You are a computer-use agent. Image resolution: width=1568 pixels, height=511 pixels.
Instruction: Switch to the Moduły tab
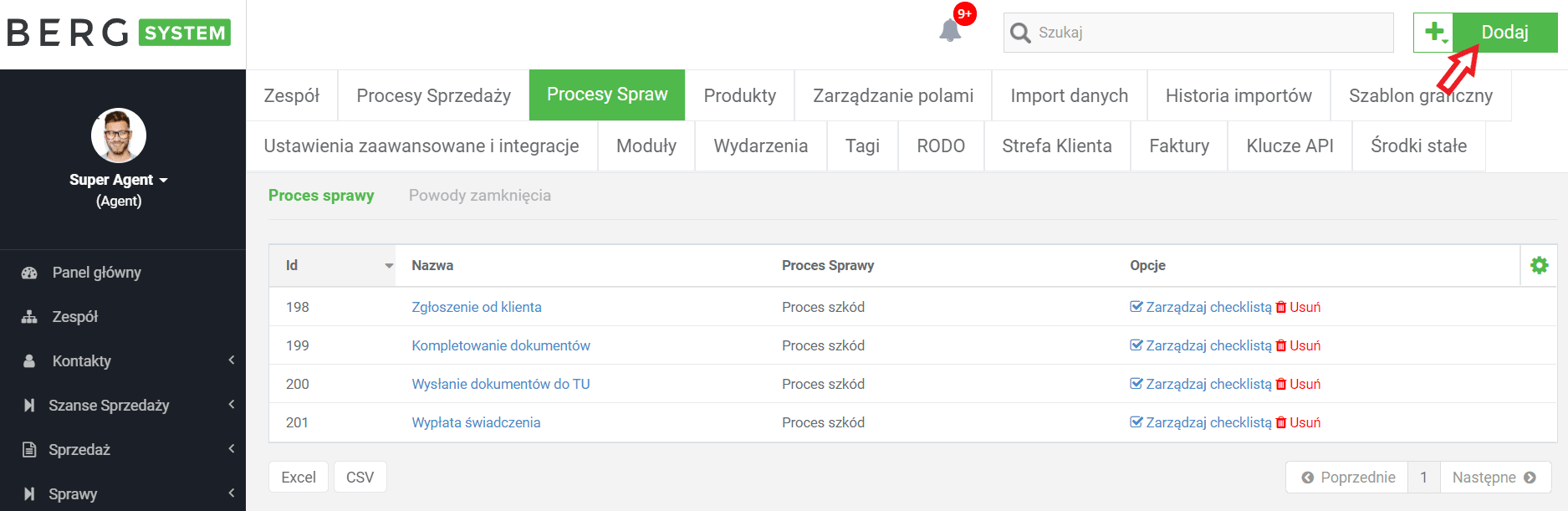[x=646, y=146]
